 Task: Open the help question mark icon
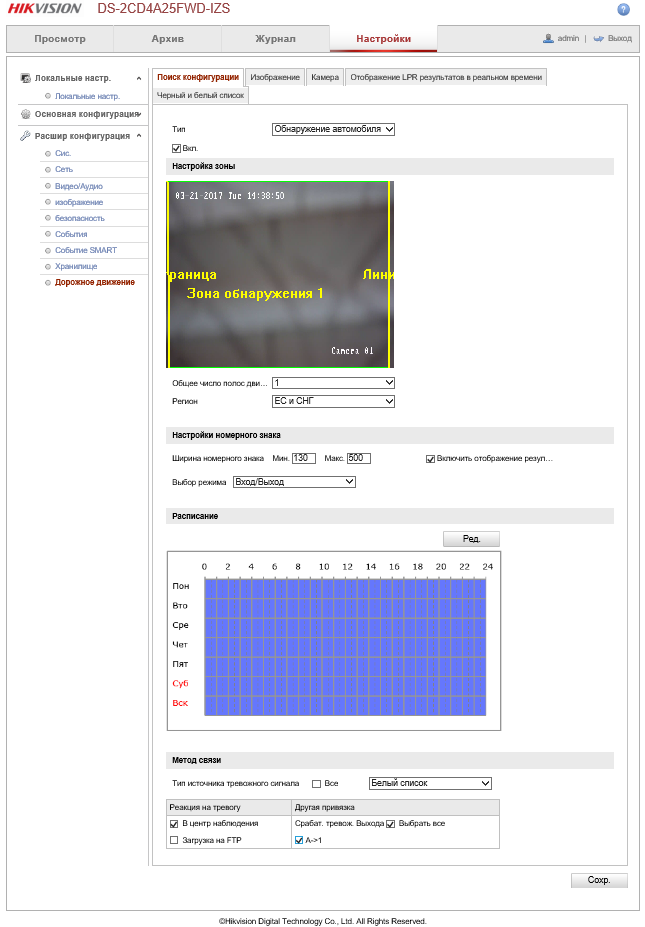(623, 9)
